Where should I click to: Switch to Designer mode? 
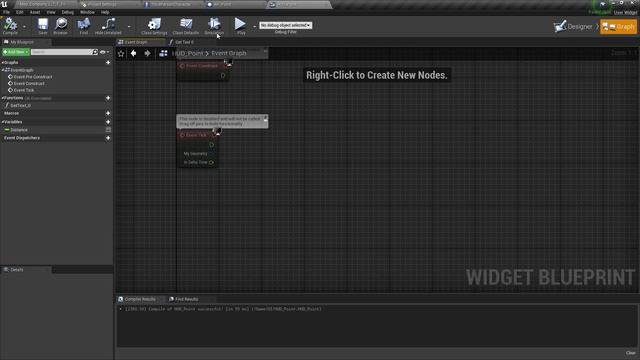pyautogui.click(x=573, y=27)
